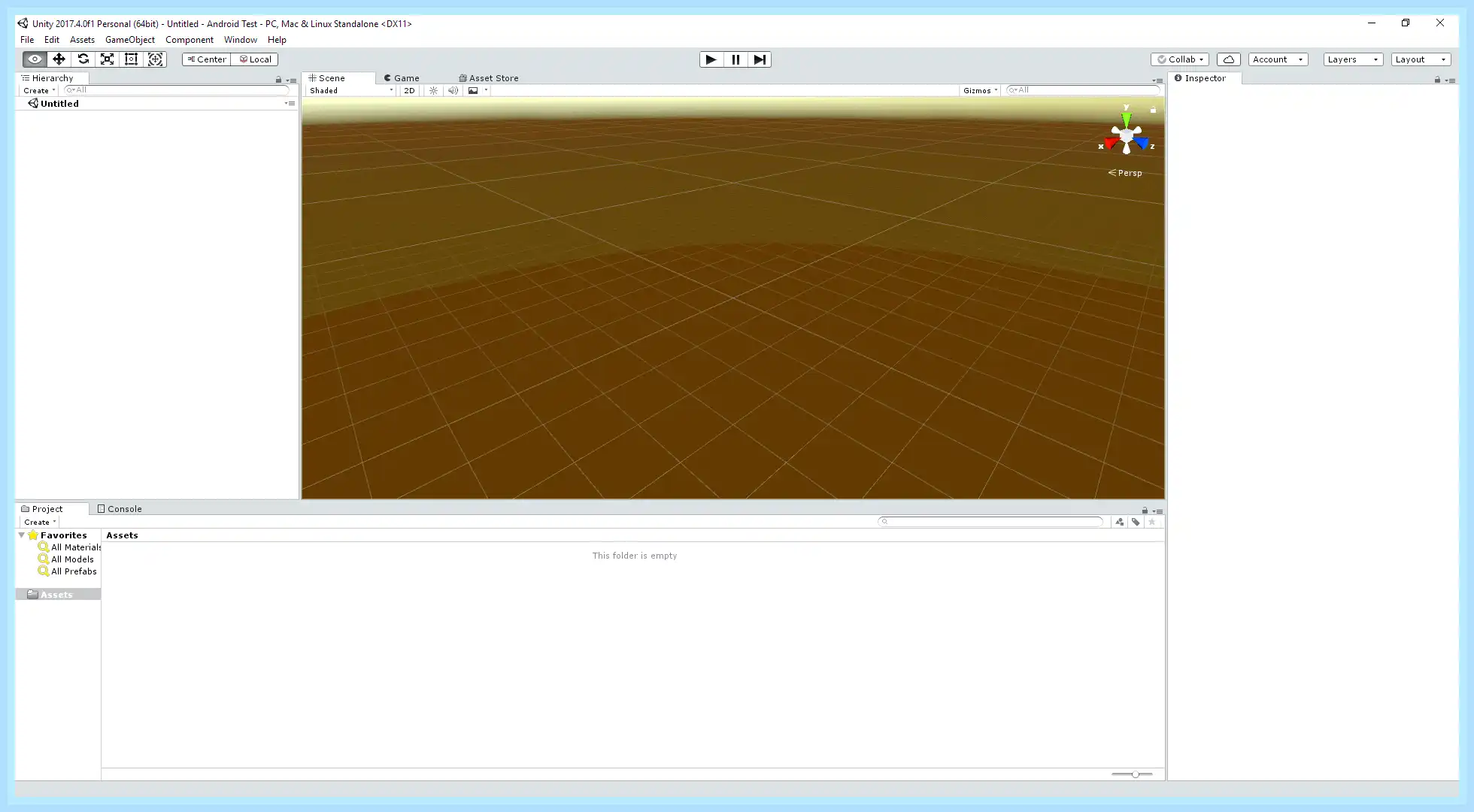This screenshot has height=812, width=1474.
Task: Open Hierarchy Create dropdown
Action: (39, 90)
